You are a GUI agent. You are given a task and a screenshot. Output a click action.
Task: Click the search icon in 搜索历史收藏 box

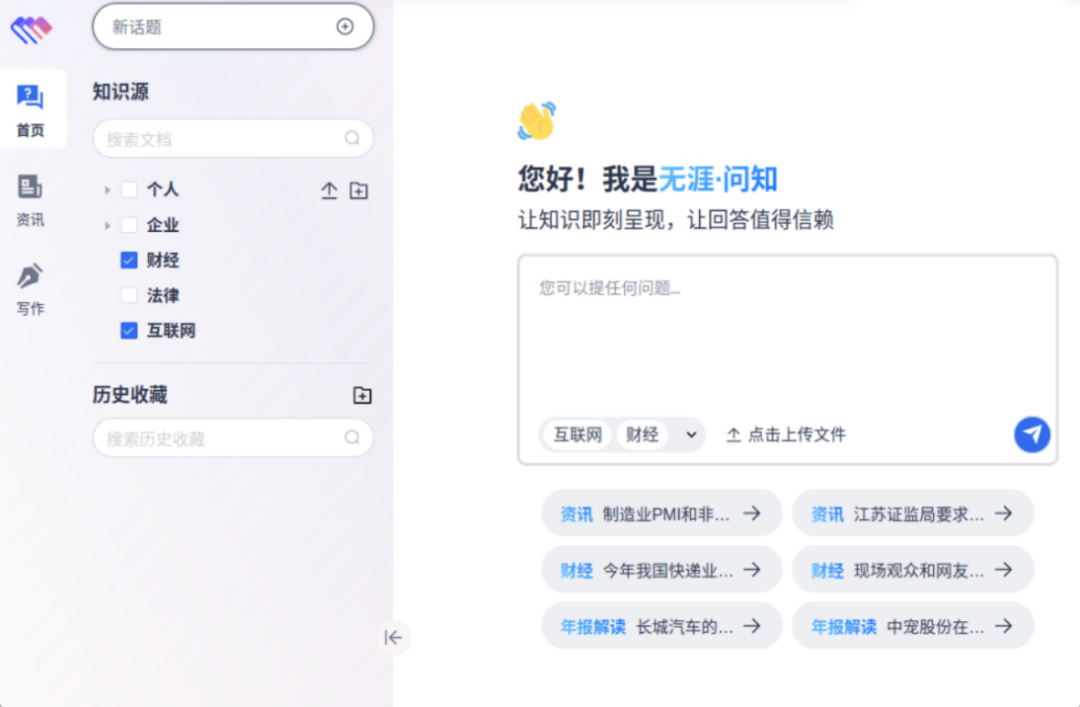point(352,438)
